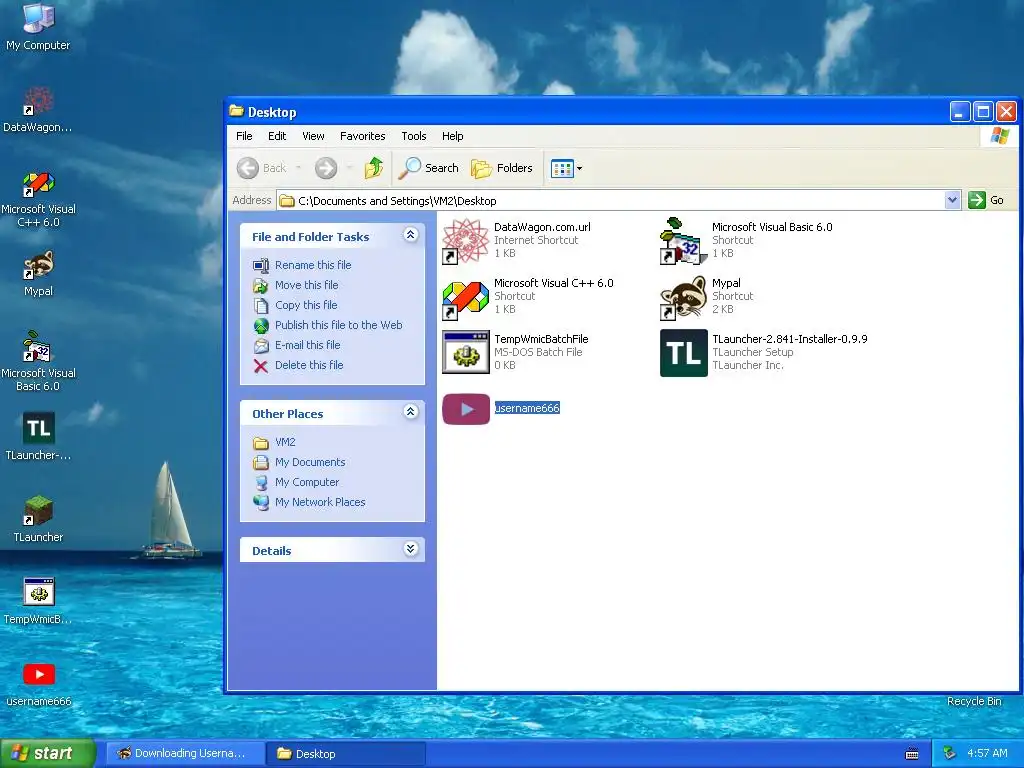
Task: Select Microsoft Visual C++ 6.0 icon in Explorer
Action: (466, 298)
